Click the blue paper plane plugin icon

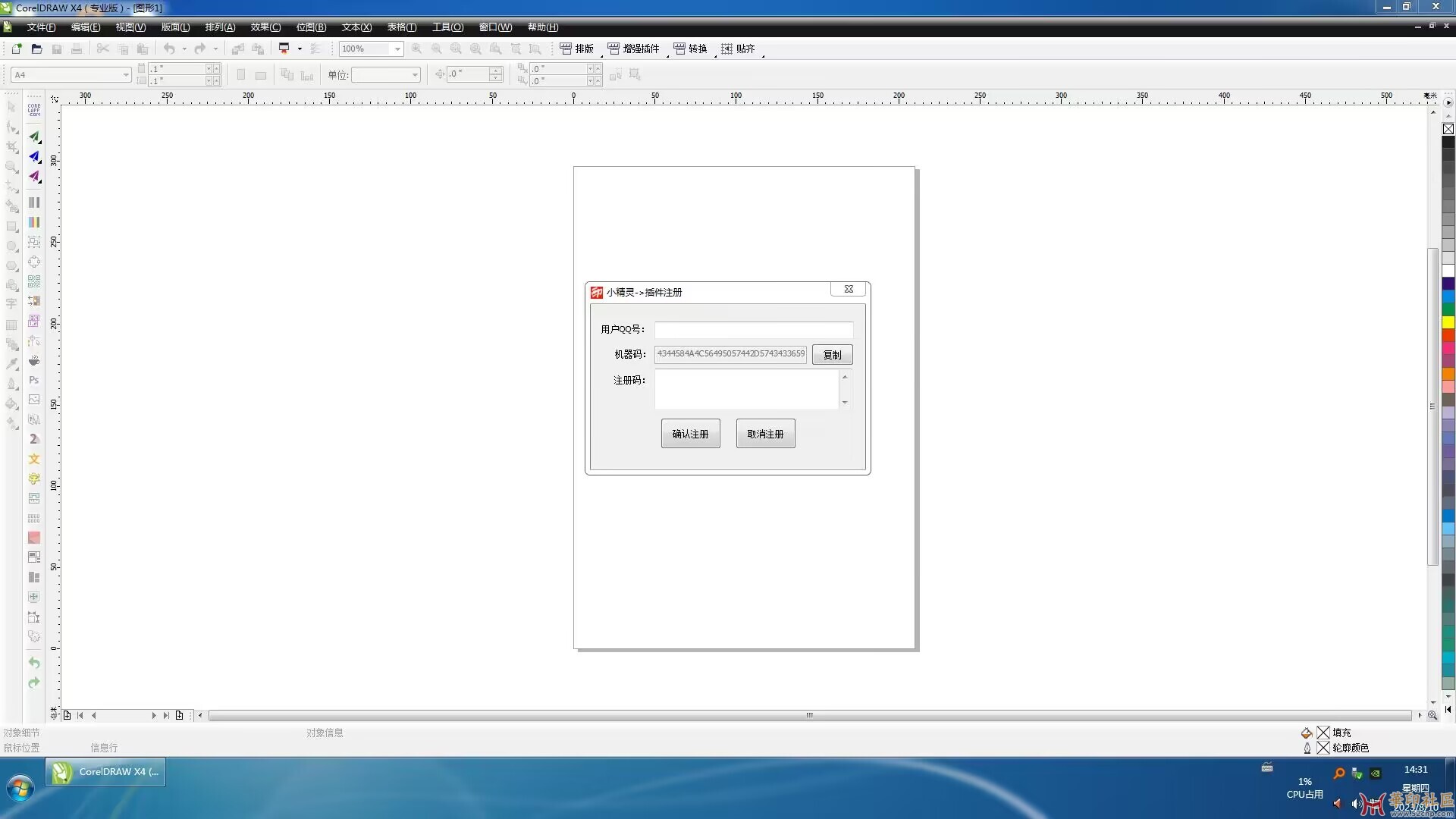click(x=34, y=157)
